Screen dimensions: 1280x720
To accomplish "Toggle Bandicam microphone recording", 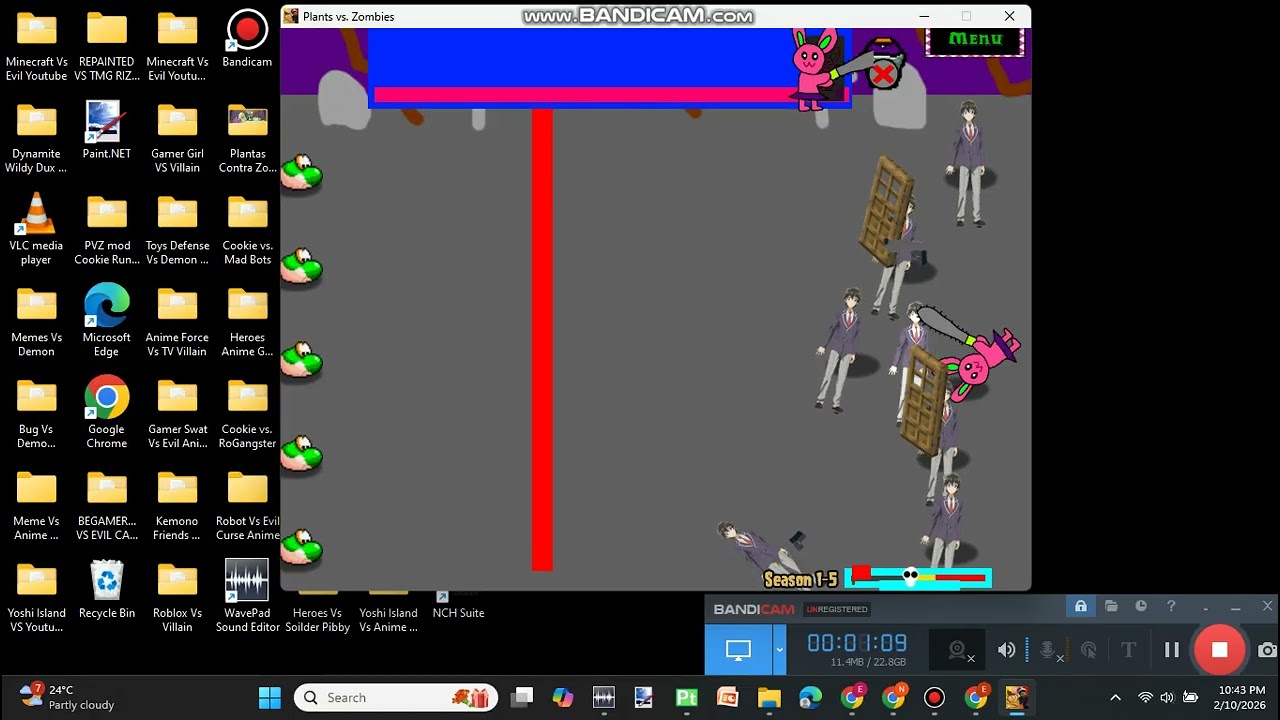I will pyautogui.click(x=1047, y=650).
